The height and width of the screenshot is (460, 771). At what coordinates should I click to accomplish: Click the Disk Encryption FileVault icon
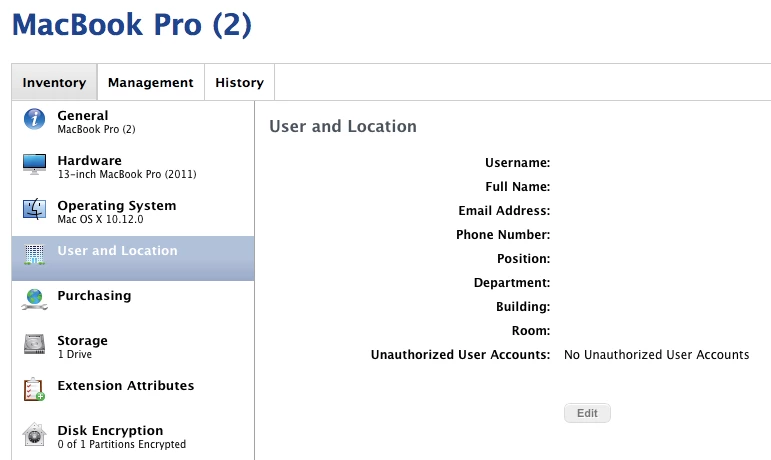point(34,434)
